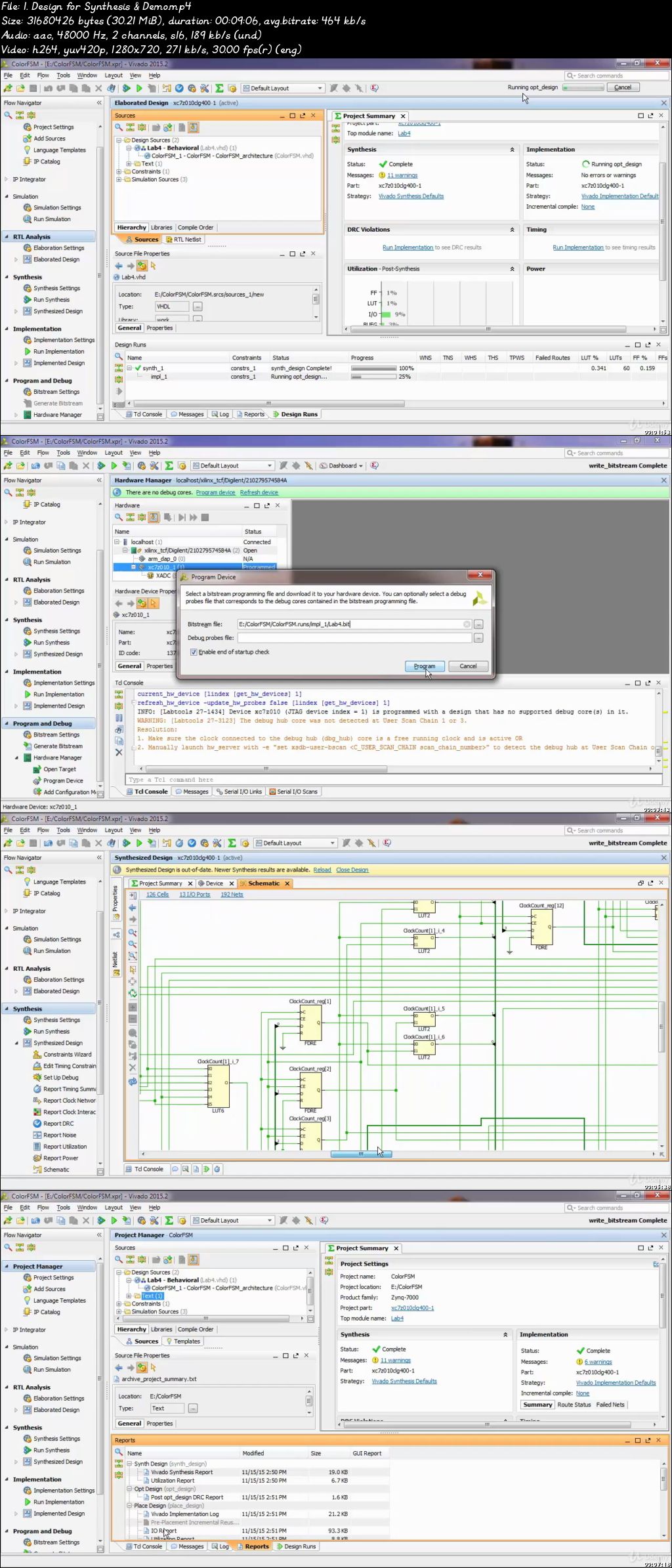Click horizontal scrollbar of Tcl Console output

coord(266,768)
